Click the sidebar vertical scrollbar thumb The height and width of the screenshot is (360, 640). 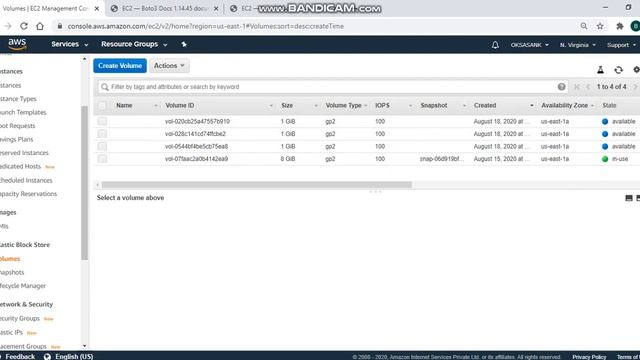[84, 183]
